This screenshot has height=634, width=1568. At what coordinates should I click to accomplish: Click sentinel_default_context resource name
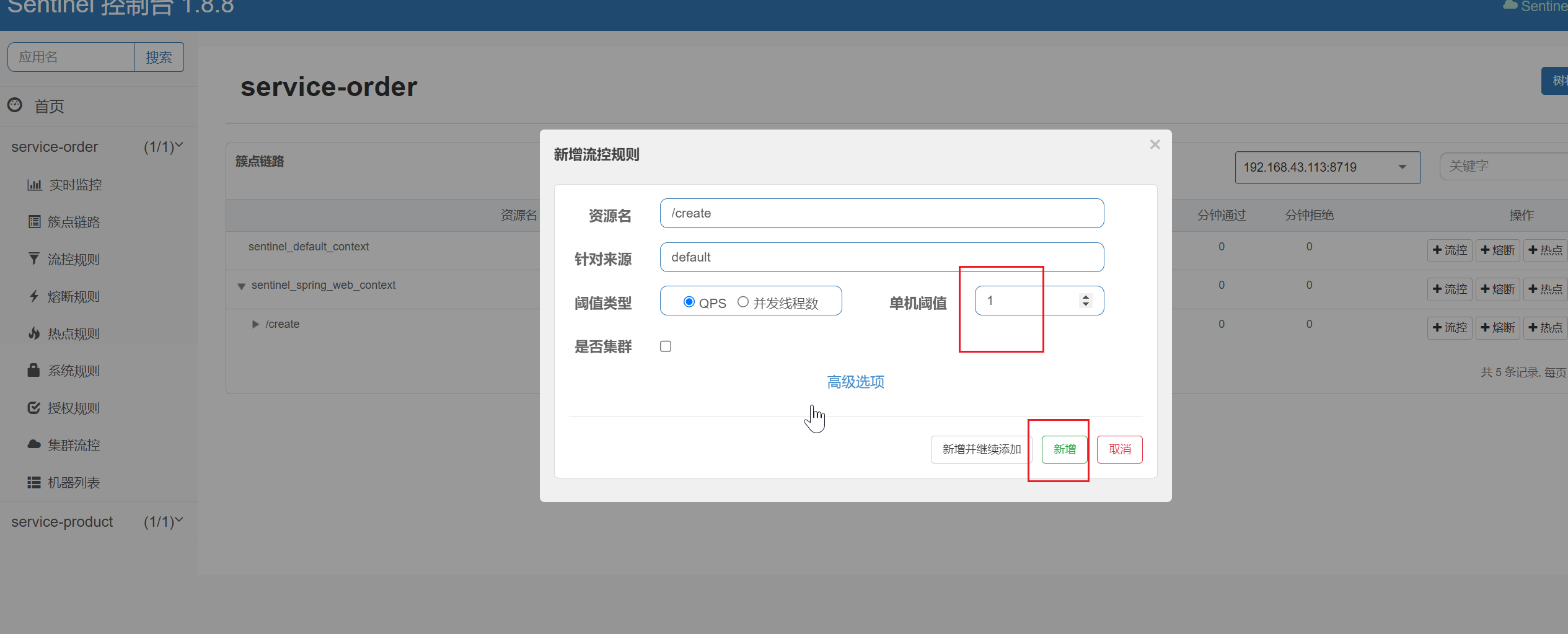[309, 247]
